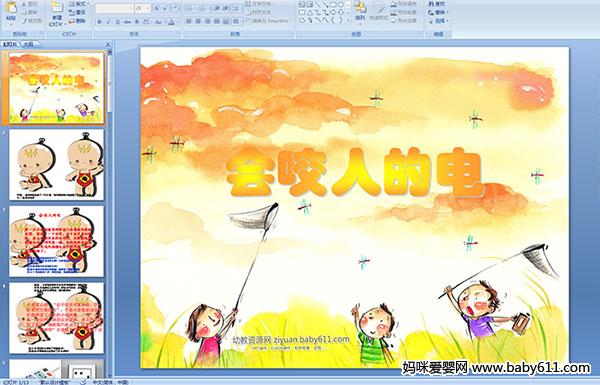Screen dimensions: 600x385
Task: Toggle Bold text formatting
Action: pos(99,22)
